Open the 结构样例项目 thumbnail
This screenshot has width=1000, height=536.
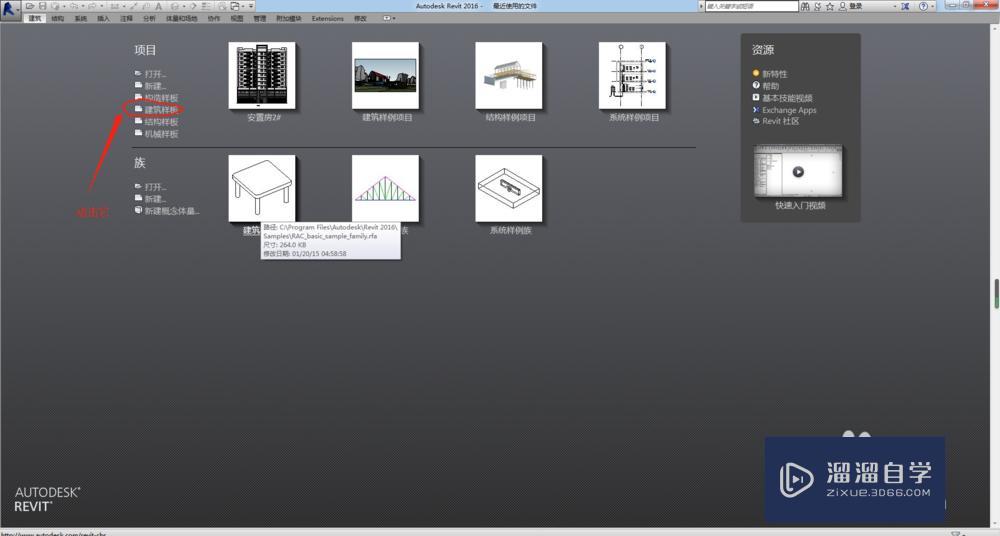click(x=509, y=75)
